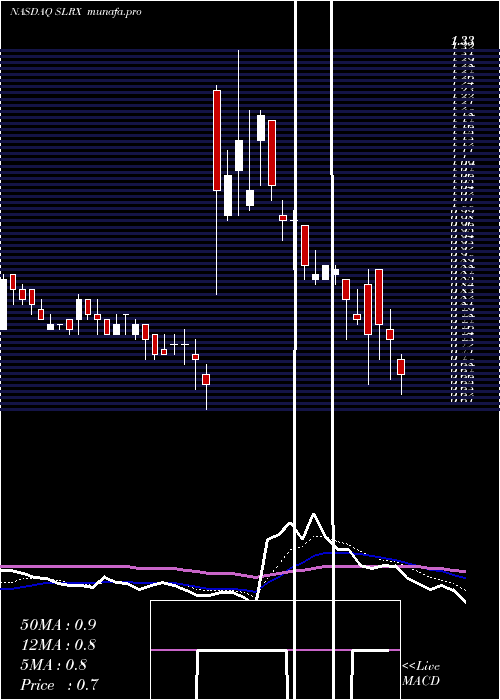
Task: Click the '12MA : 0.8' label
Action: tap(58, 645)
